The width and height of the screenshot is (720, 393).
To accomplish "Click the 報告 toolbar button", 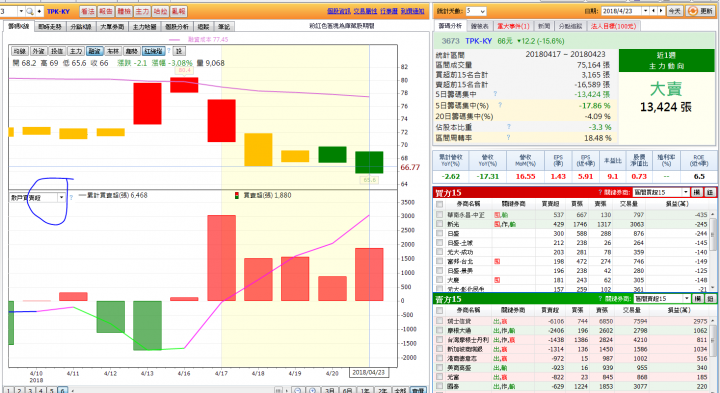I will coord(106,11).
